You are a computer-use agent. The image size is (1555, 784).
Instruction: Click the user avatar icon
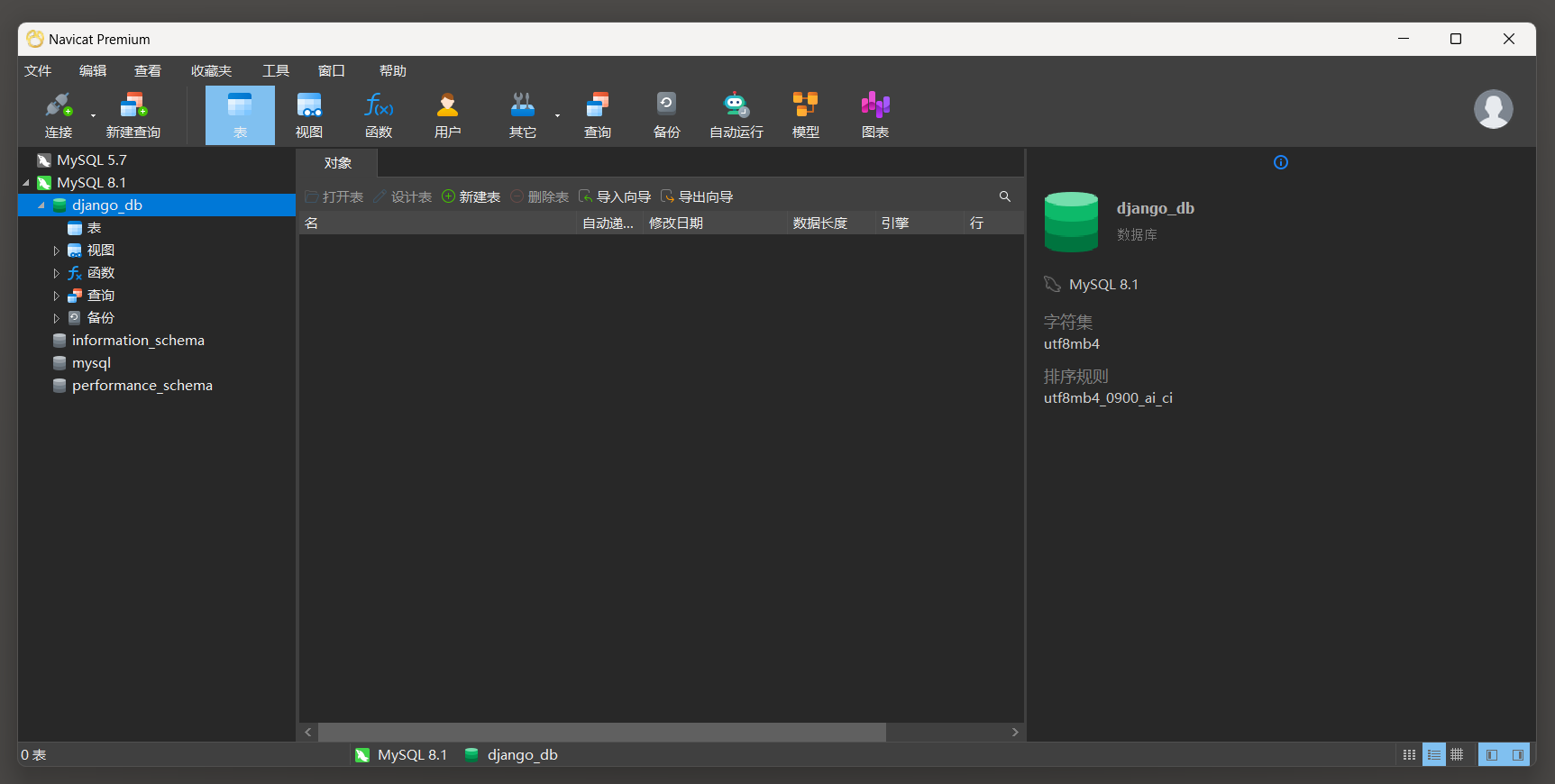(x=1493, y=109)
